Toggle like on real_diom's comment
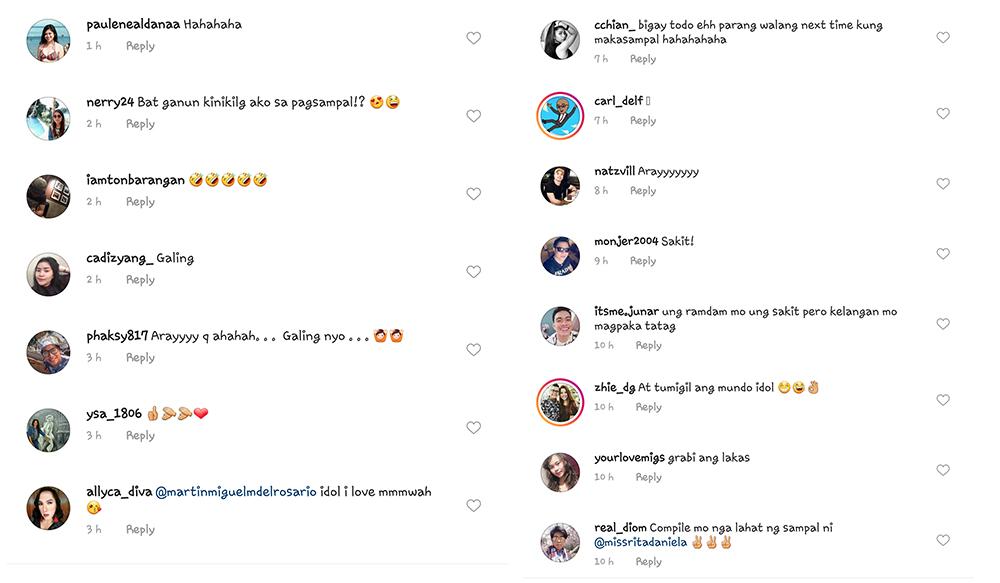This screenshot has width=1000, height=583. [x=942, y=540]
